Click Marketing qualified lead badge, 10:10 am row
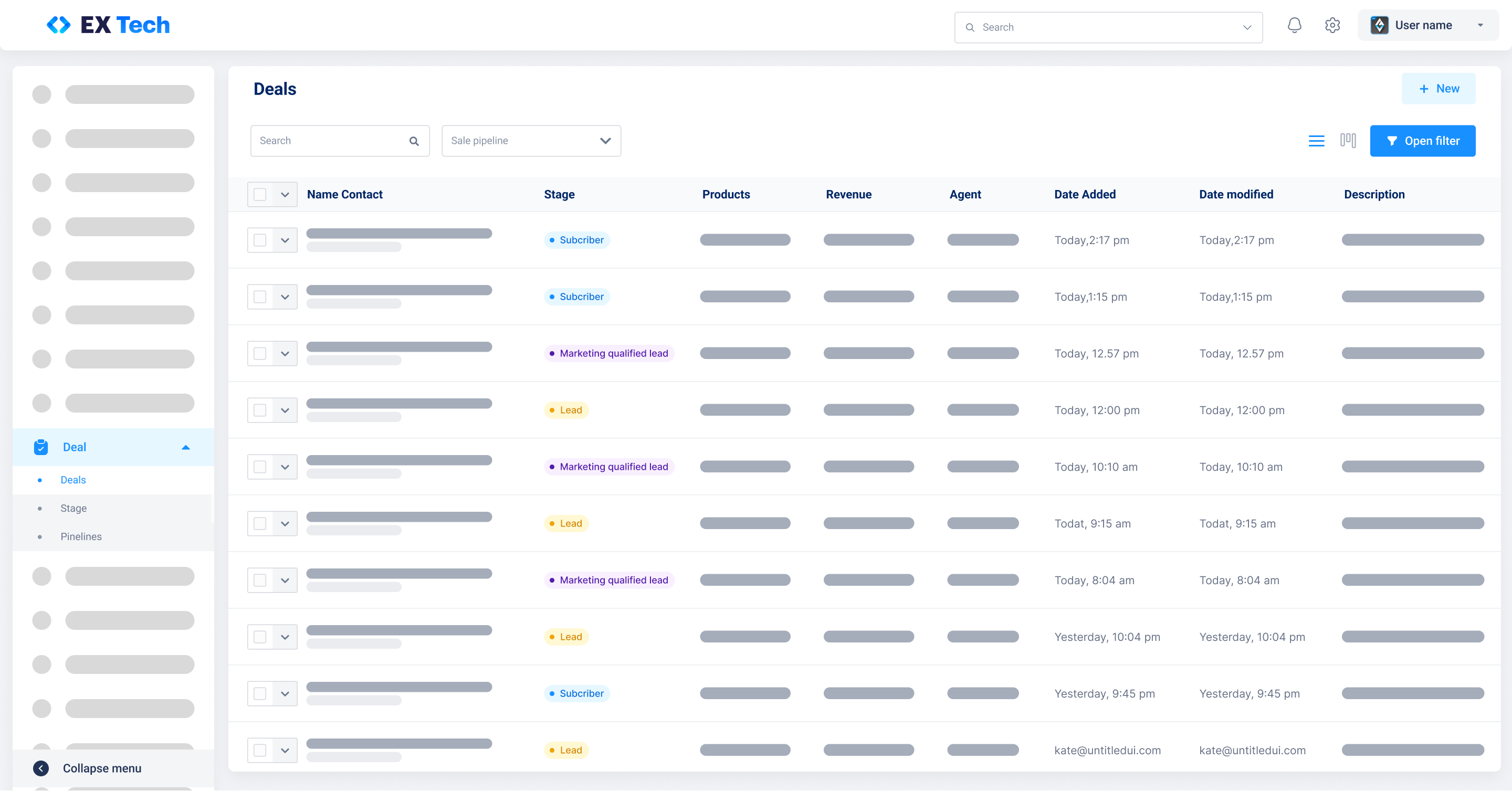This screenshot has height=791, width=1512. pyautogui.click(x=609, y=467)
